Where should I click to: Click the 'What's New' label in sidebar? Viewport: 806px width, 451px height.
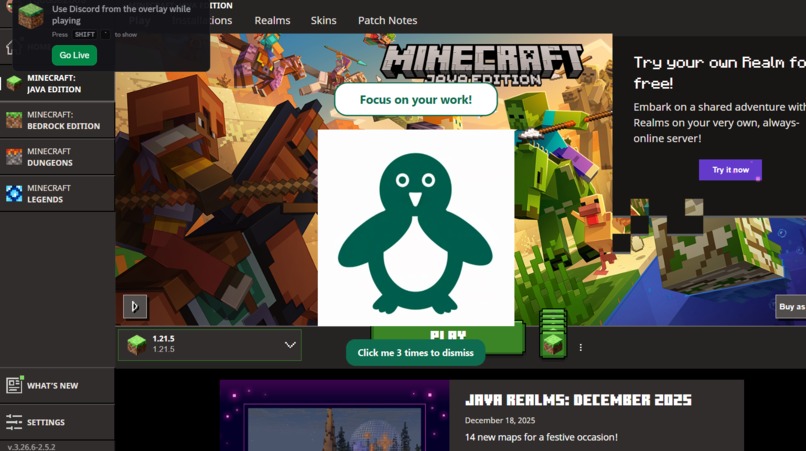pyautogui.click(x=52, y=386)
